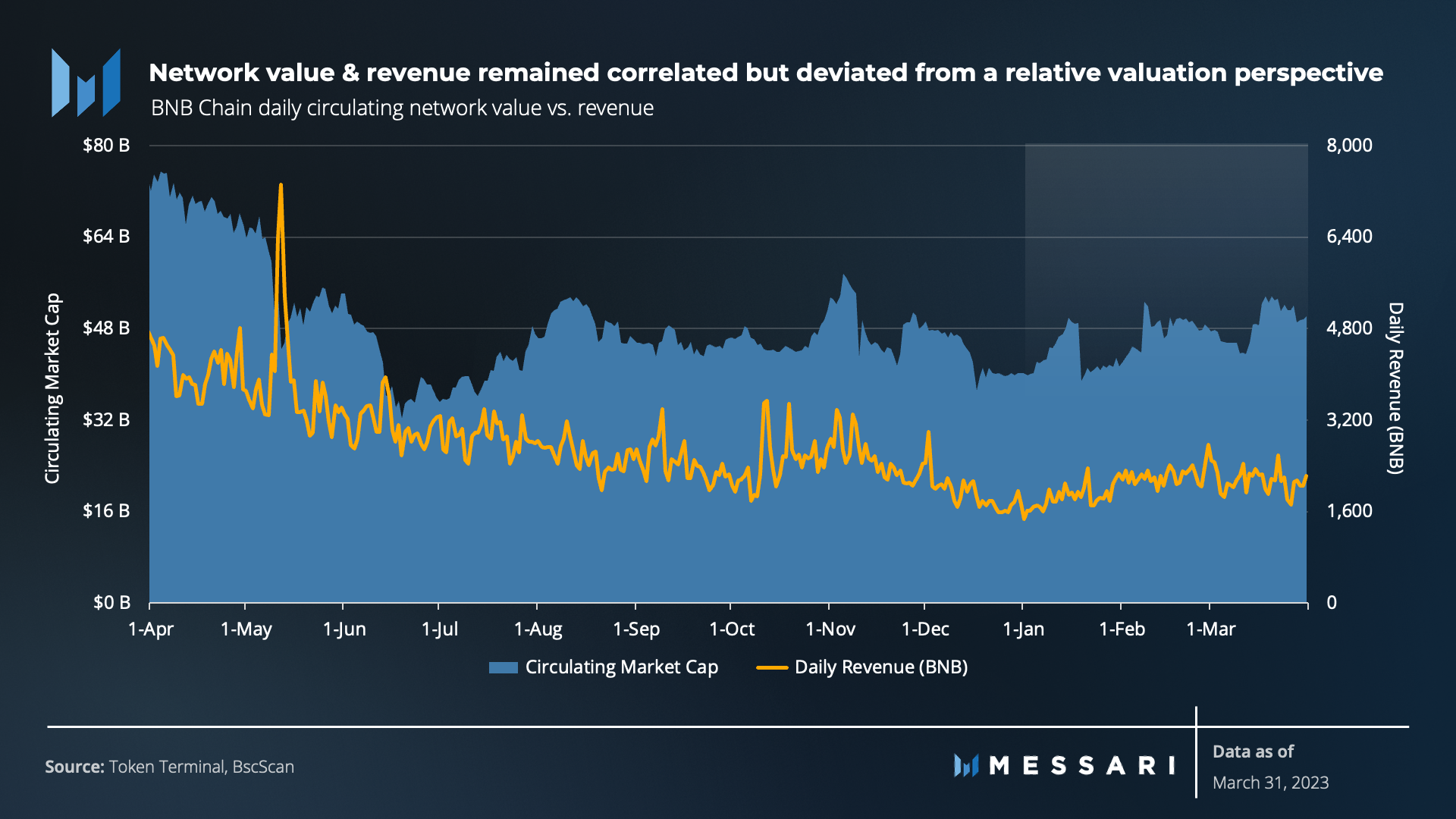
Task: Select the 1-Jul x-axis tick label
Action: click(x=439, y=629)
